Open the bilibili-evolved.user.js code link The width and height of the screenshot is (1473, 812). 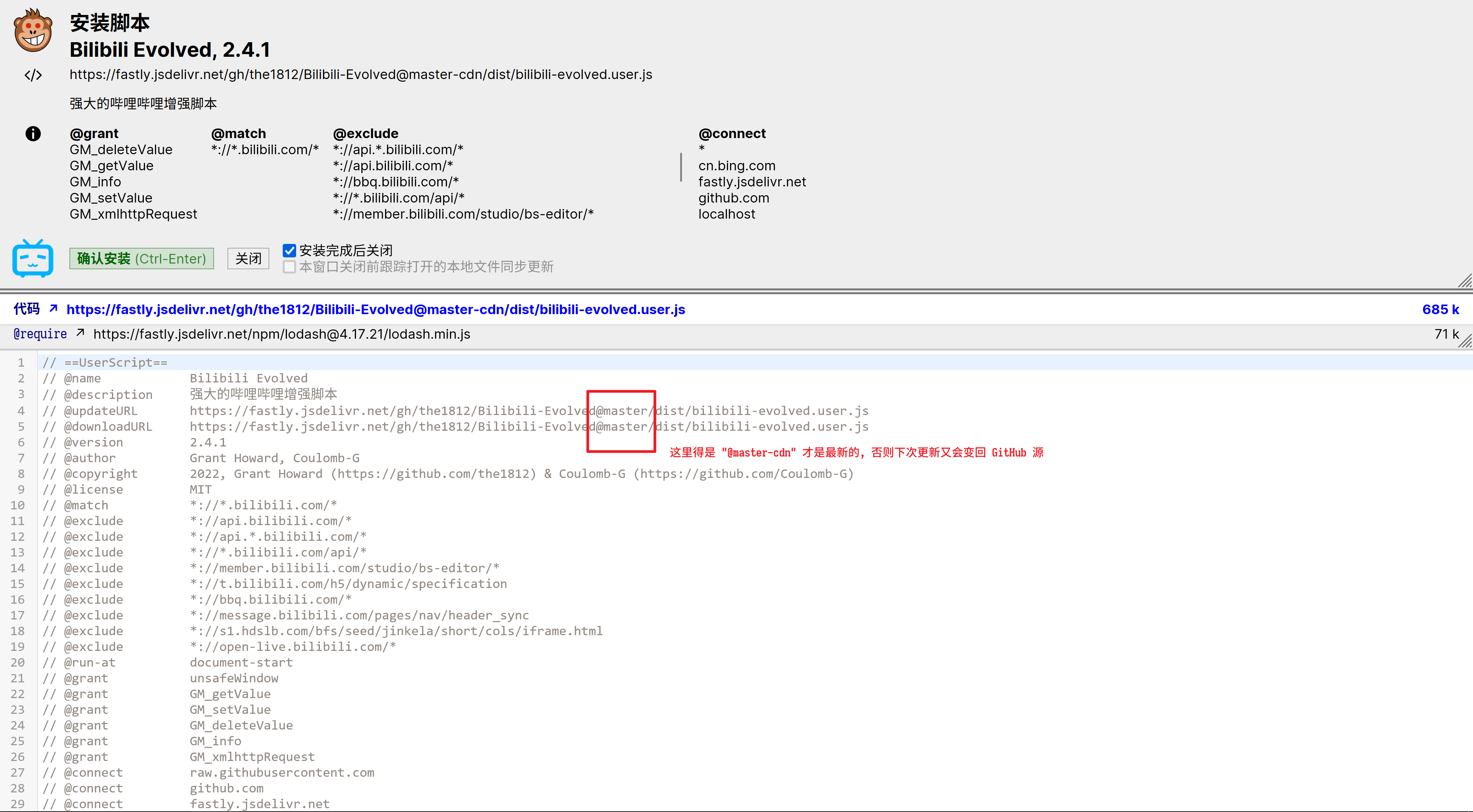pos(375,310)
